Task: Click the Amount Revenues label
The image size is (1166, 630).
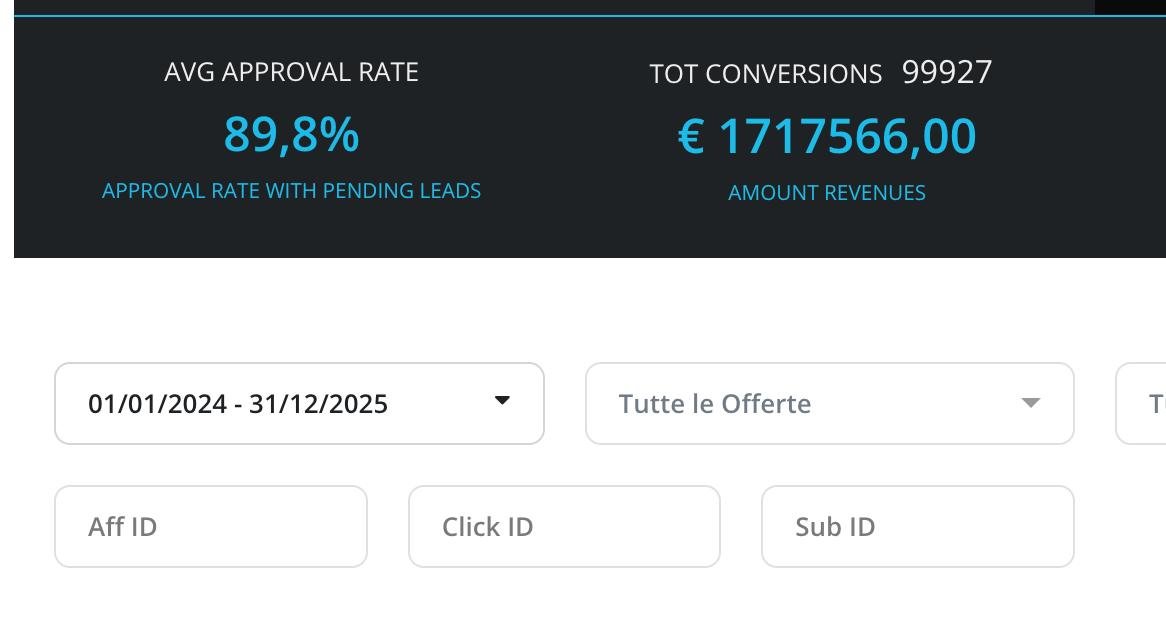Action: pyautogui.click(x=827, y=193)
